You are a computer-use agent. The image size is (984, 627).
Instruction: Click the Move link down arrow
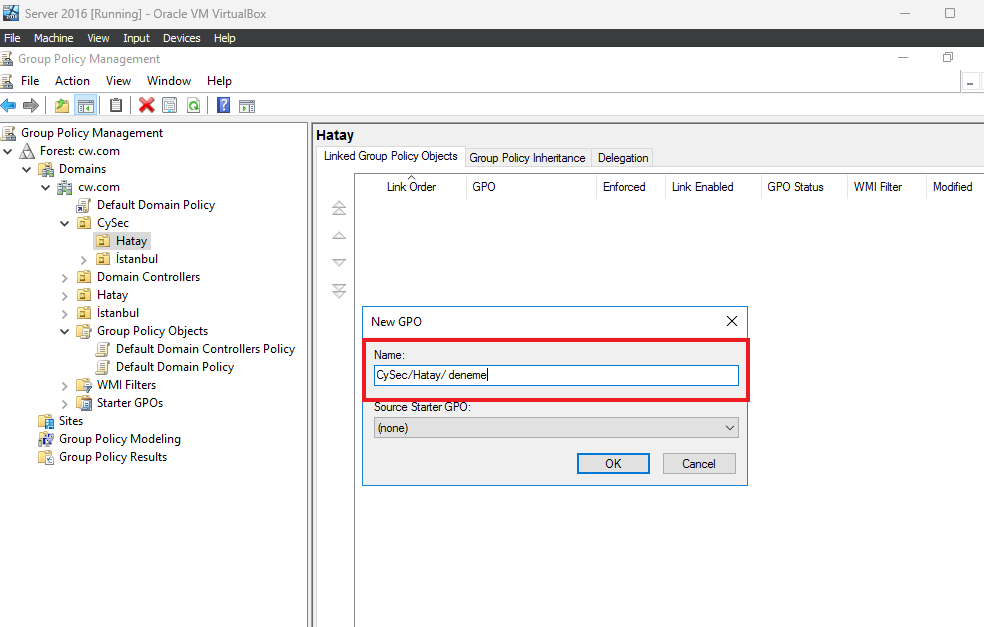[x=339, y=262]
